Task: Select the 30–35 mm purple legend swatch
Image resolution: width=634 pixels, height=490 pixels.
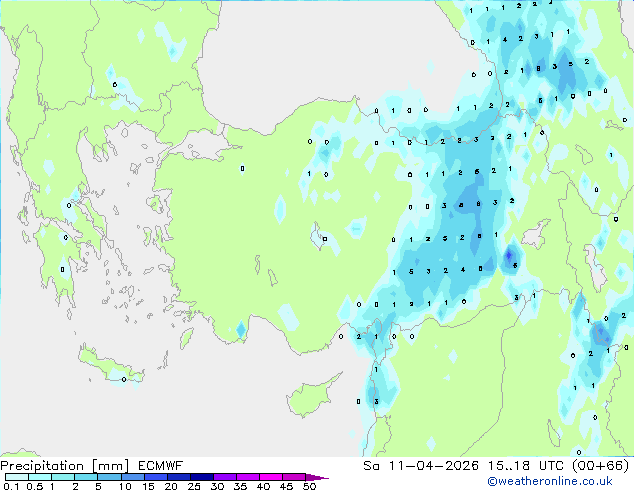Action: (x=224, y=477)
